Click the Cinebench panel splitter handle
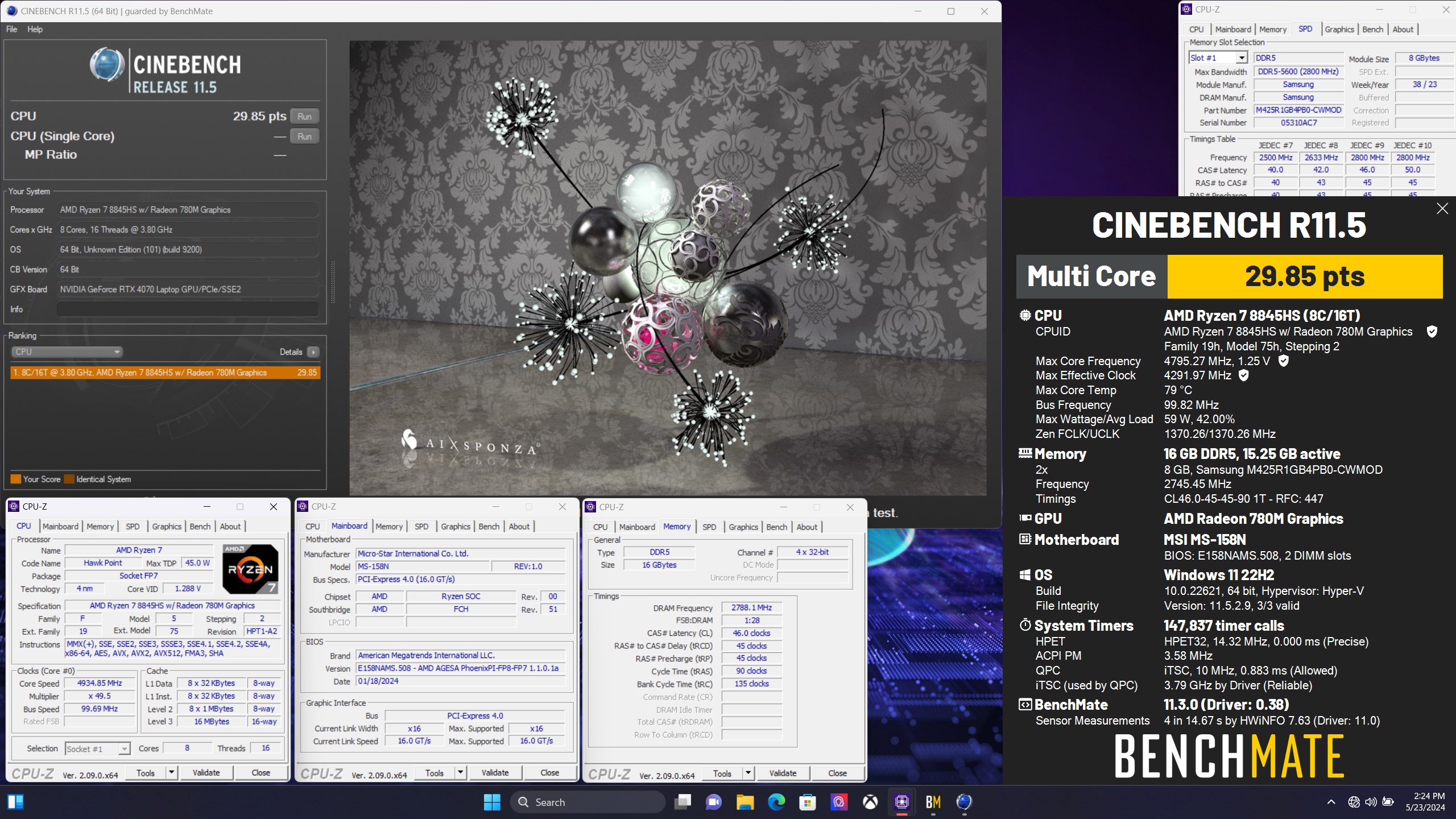 tap(333, 282)
